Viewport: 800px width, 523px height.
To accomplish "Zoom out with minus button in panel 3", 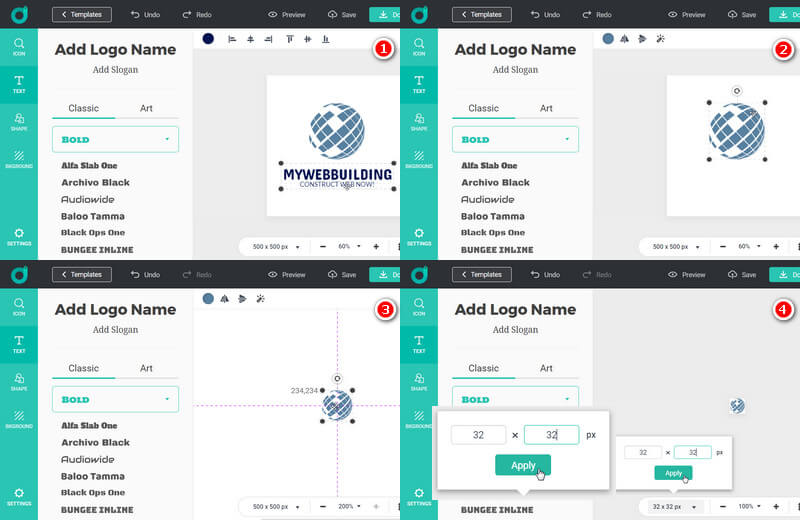I will click(323, 506).
